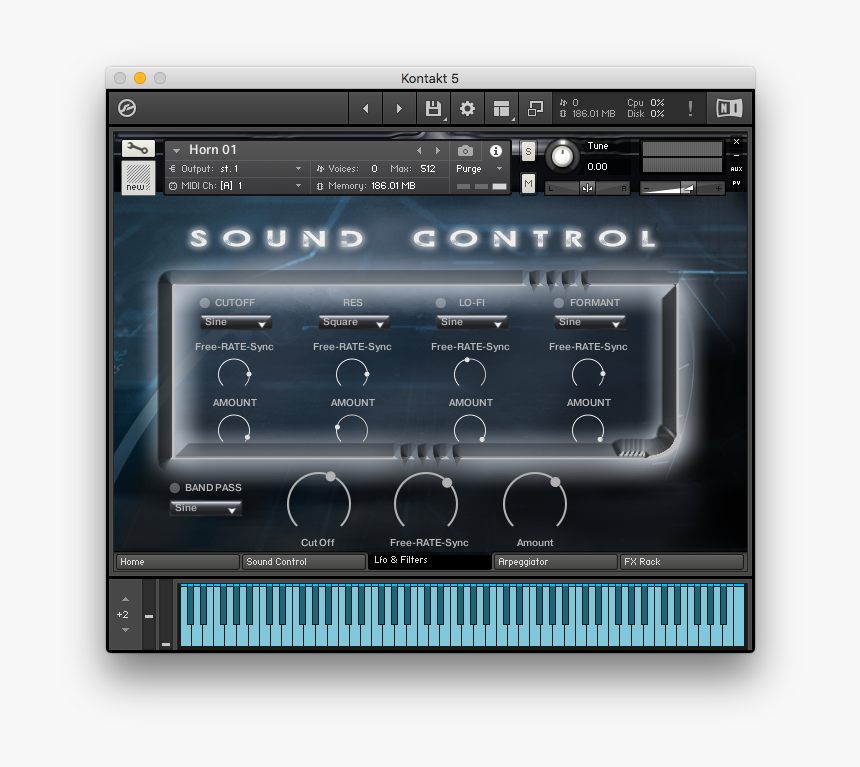Click the volume slider handle

pyautogui.click(x=688, y=188)
